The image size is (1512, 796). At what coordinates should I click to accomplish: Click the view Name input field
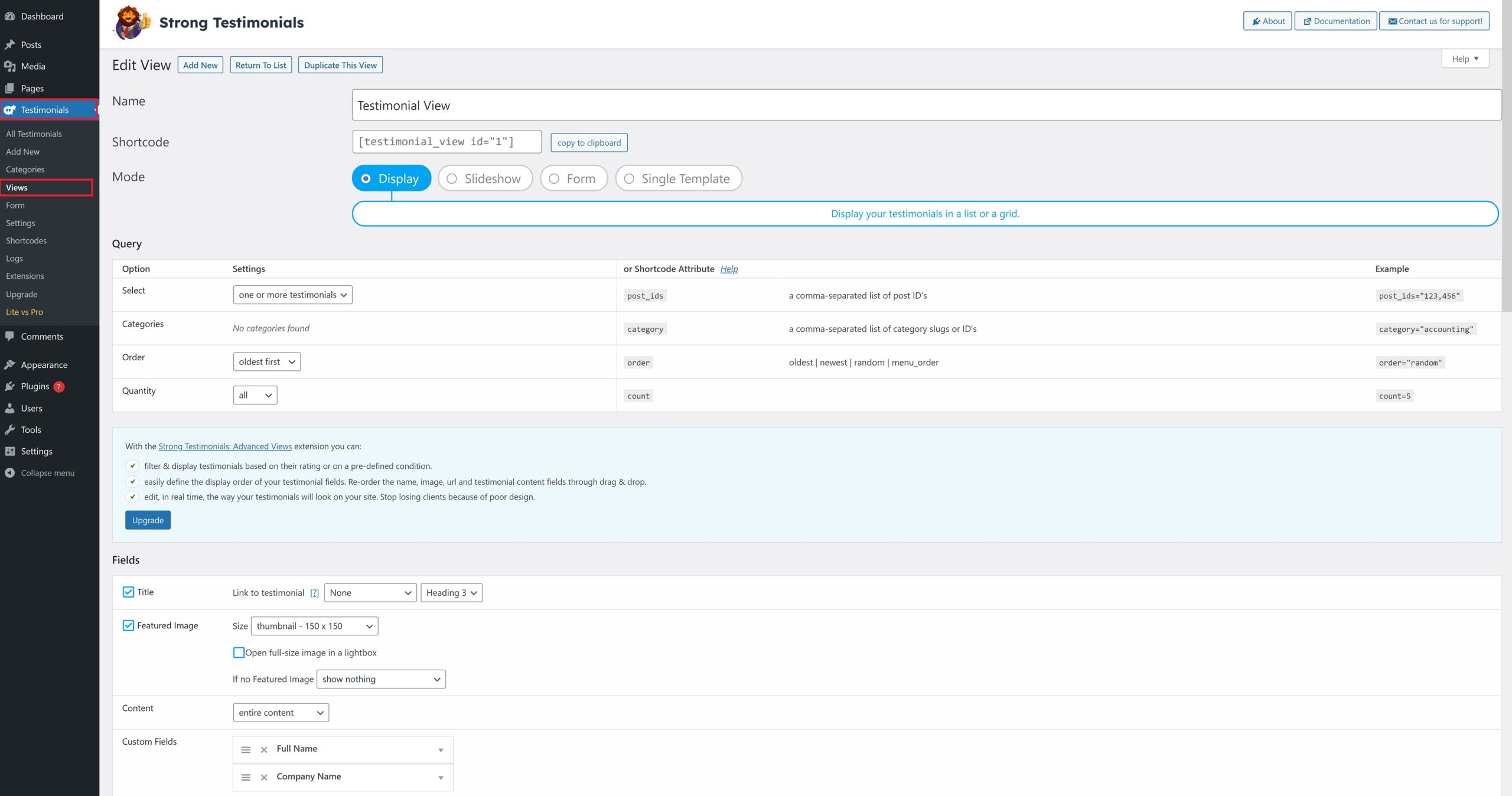point(926,105)
